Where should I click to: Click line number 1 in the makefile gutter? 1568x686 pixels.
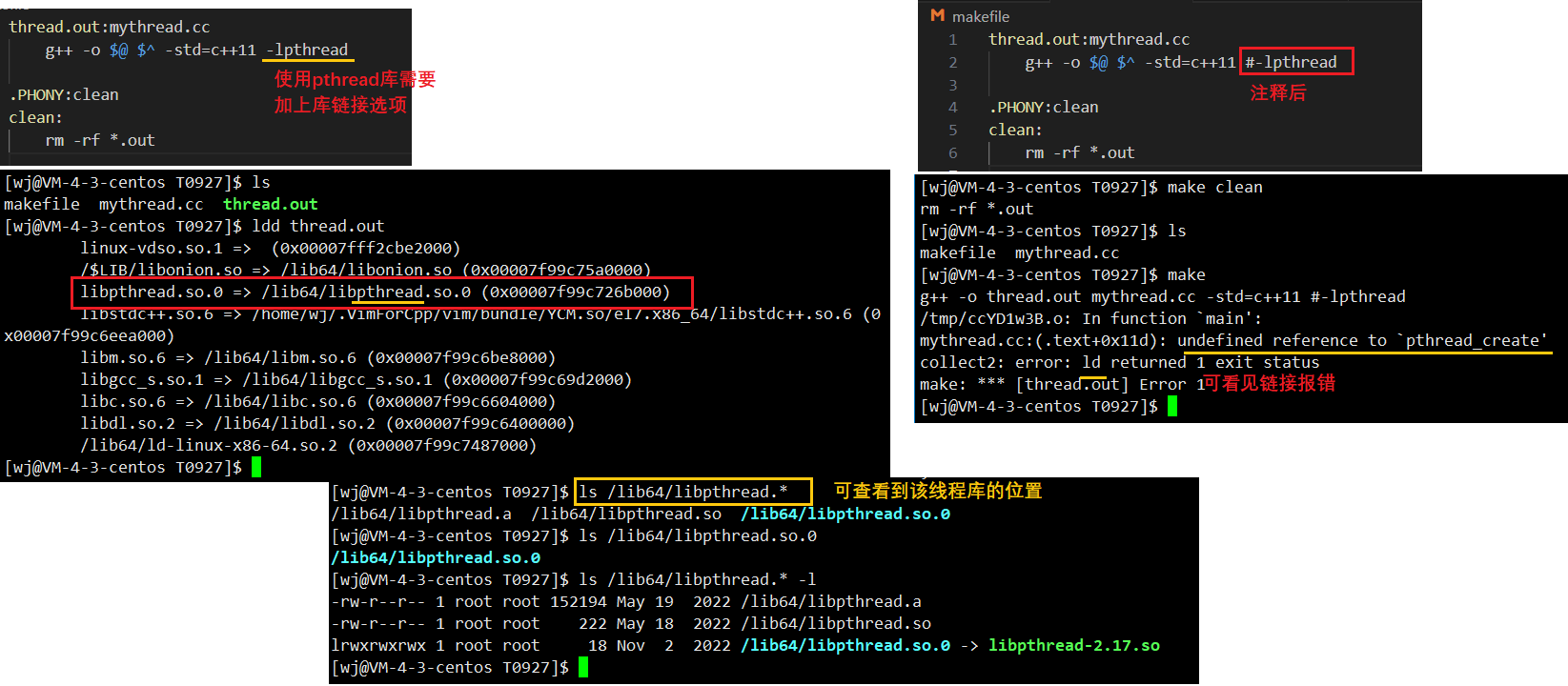point(952,39)
